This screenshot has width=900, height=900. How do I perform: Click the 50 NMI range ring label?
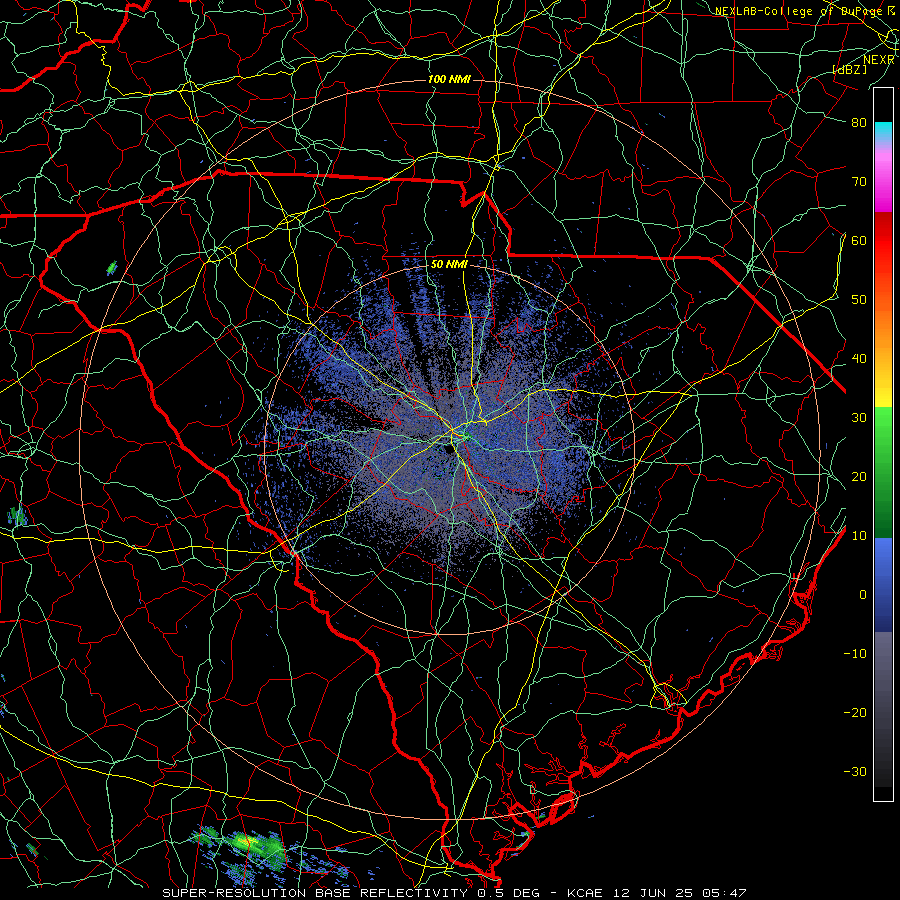tap(449, 265)
